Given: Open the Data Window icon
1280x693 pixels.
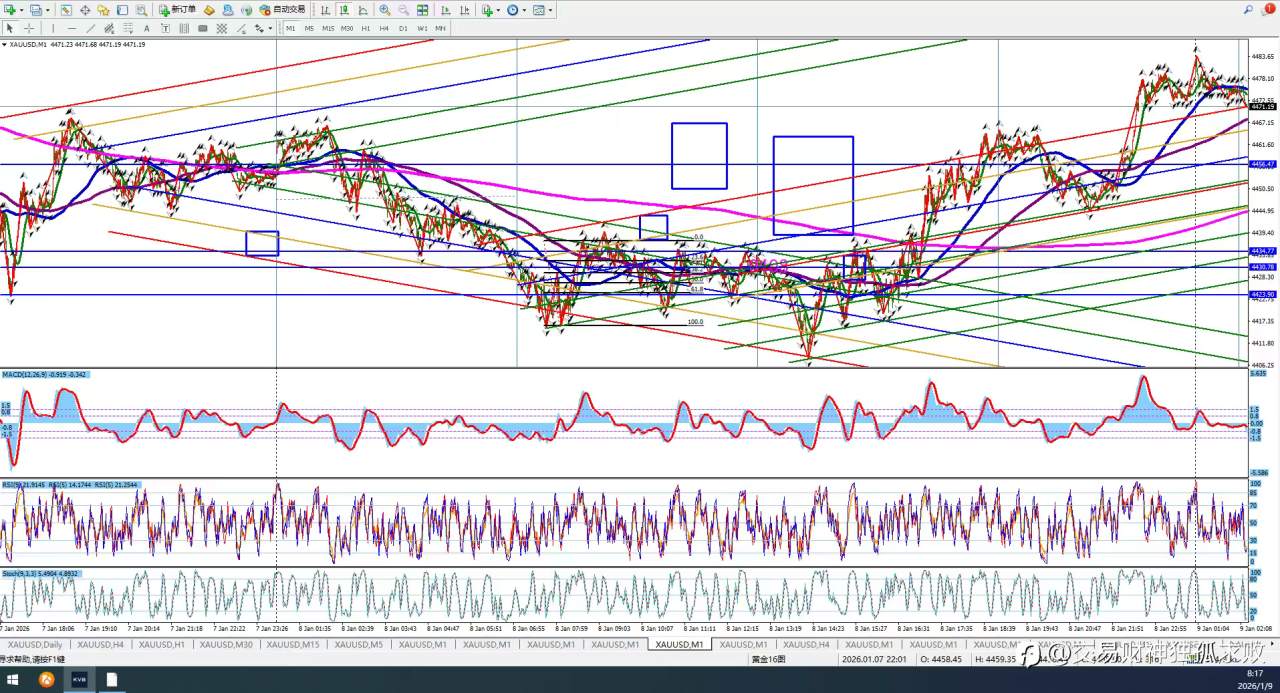Looking at the screenshot, I should 85,10.
